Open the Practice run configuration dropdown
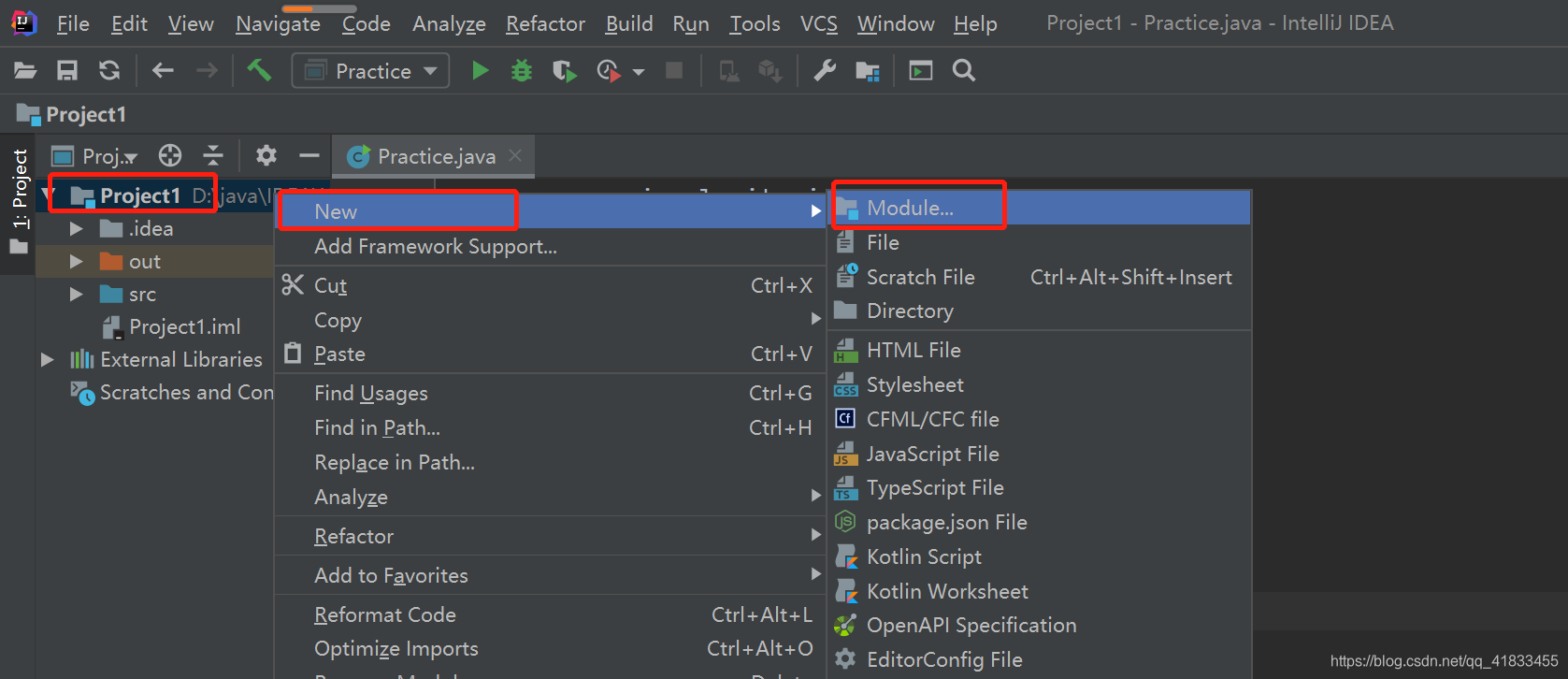The width and height of the screenshot is (1568, 679). pyautogui.click(x=370, y=71)
